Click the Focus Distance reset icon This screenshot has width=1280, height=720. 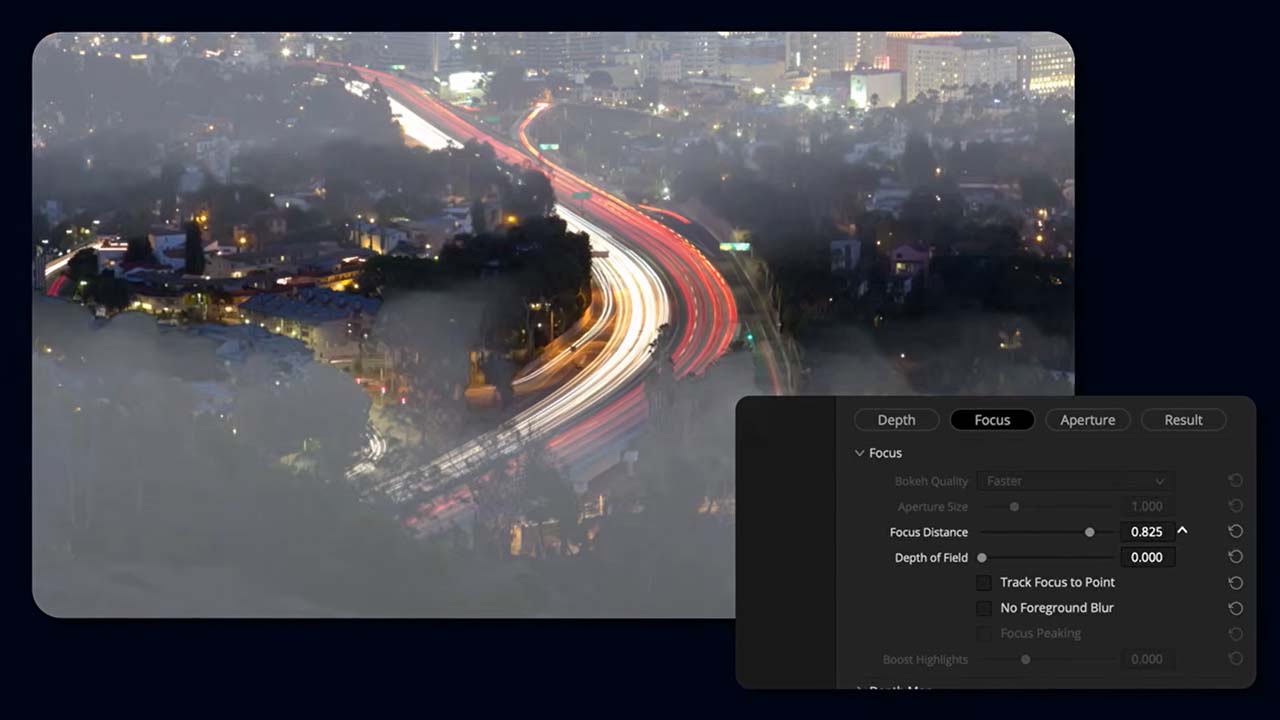[1235, 532]
